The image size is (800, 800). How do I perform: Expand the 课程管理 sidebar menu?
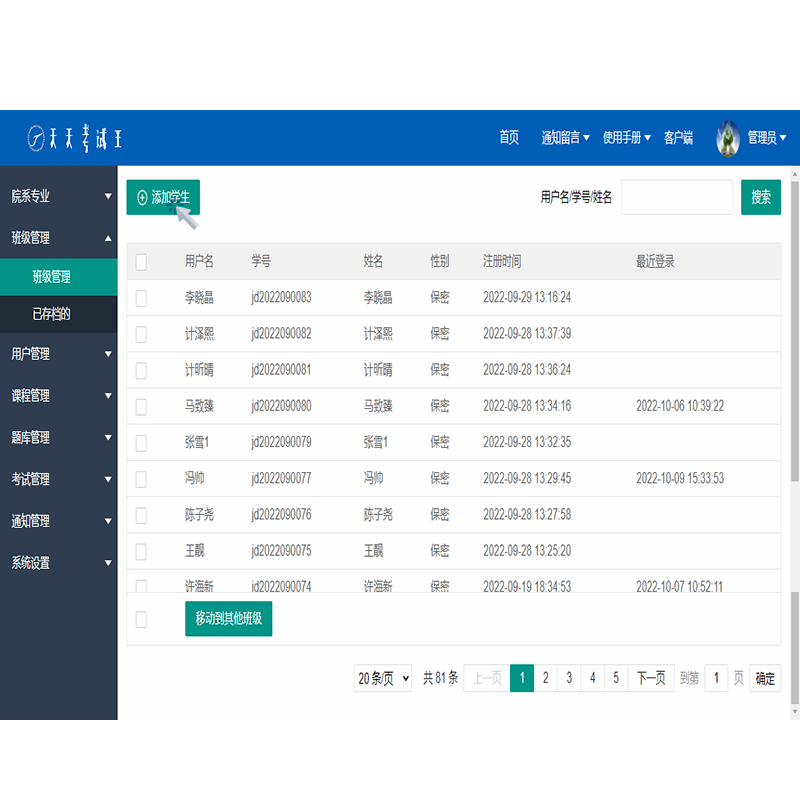59,395
